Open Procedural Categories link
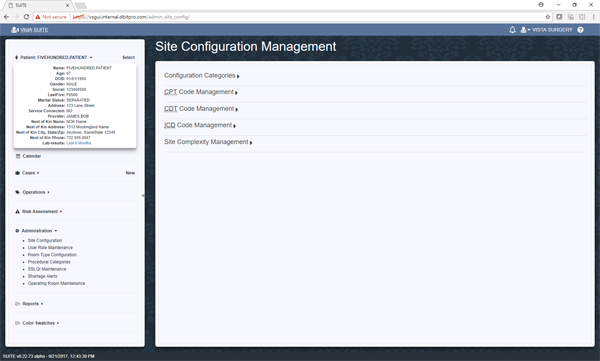Viewport: 600px width, 361px height. [49, 262]
